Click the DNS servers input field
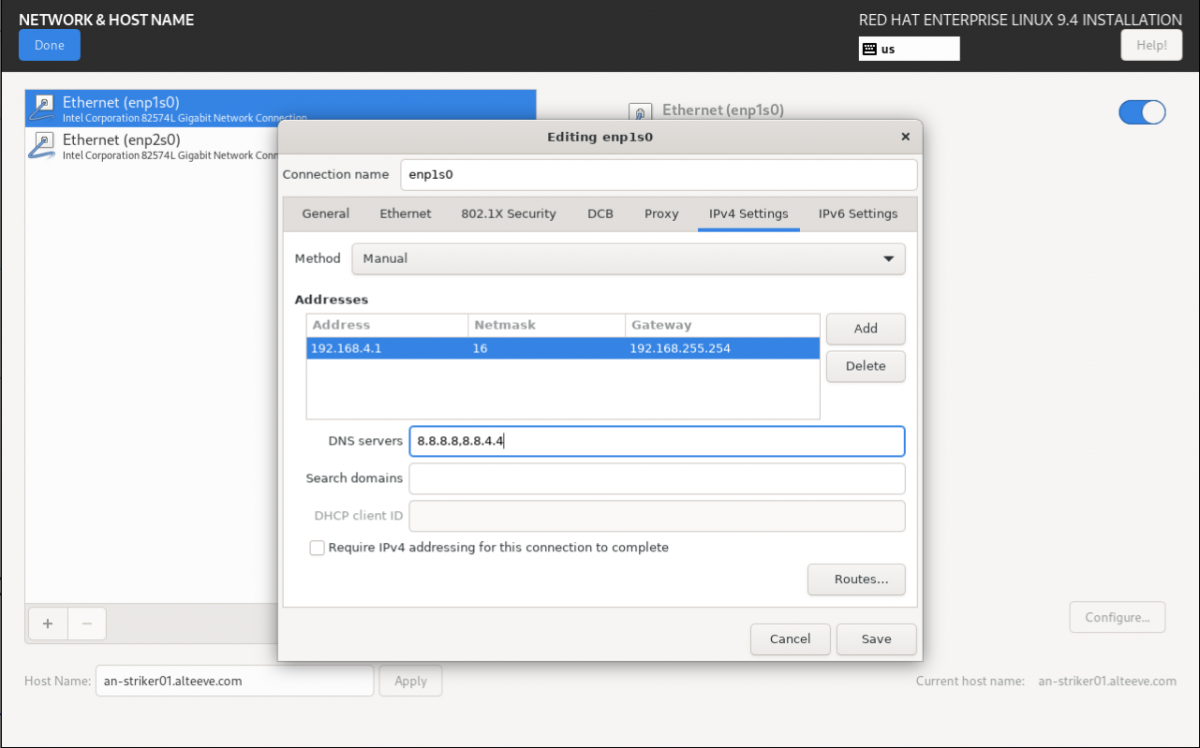Screen dimensions: 1200x748 pyautogui.click(x=656, y=441)
